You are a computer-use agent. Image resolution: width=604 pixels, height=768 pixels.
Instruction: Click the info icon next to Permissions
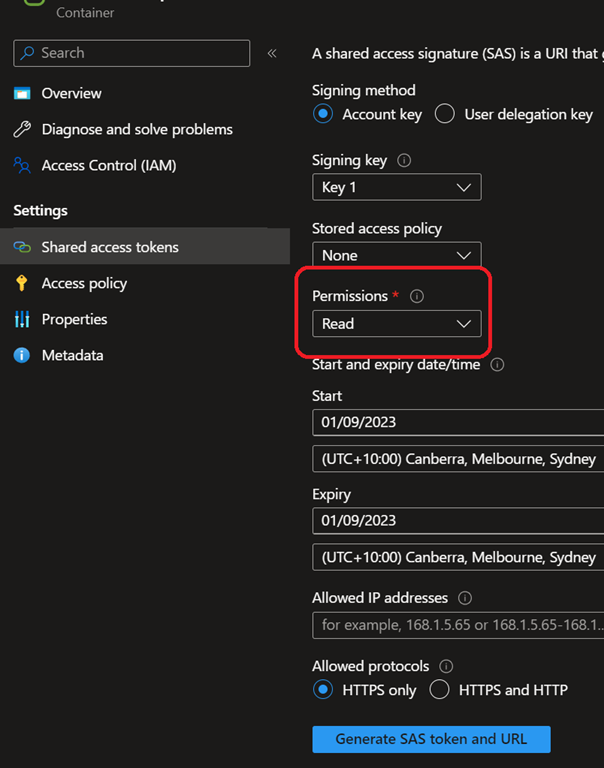pyautogui.click(x=417, y=296)
